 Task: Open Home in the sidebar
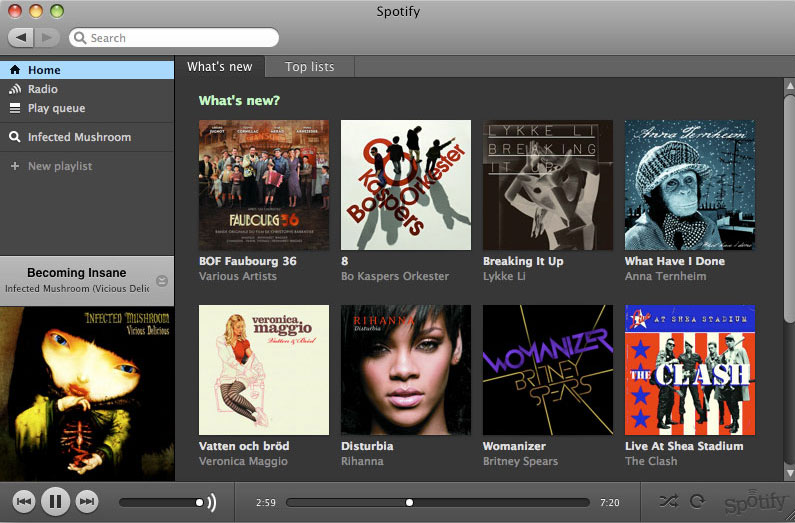[87, 69]
